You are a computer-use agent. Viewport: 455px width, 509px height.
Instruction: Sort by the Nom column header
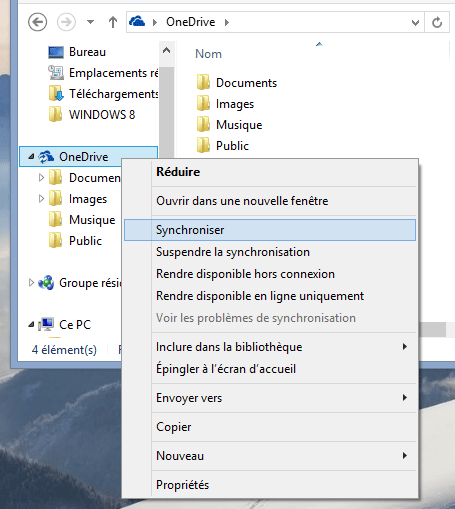pyautogui.click(x=208, y=54)
